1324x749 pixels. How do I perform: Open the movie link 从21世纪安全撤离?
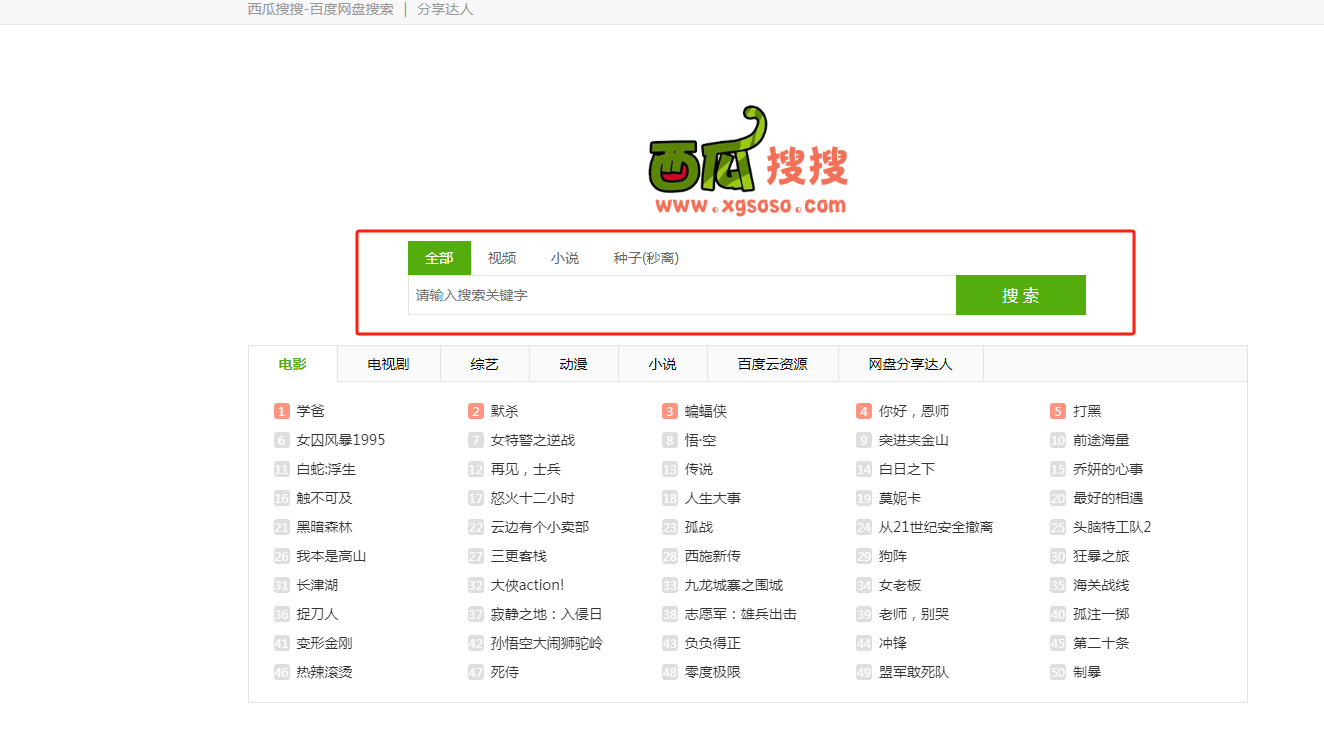pyautogui.click(x=936, y=527)
